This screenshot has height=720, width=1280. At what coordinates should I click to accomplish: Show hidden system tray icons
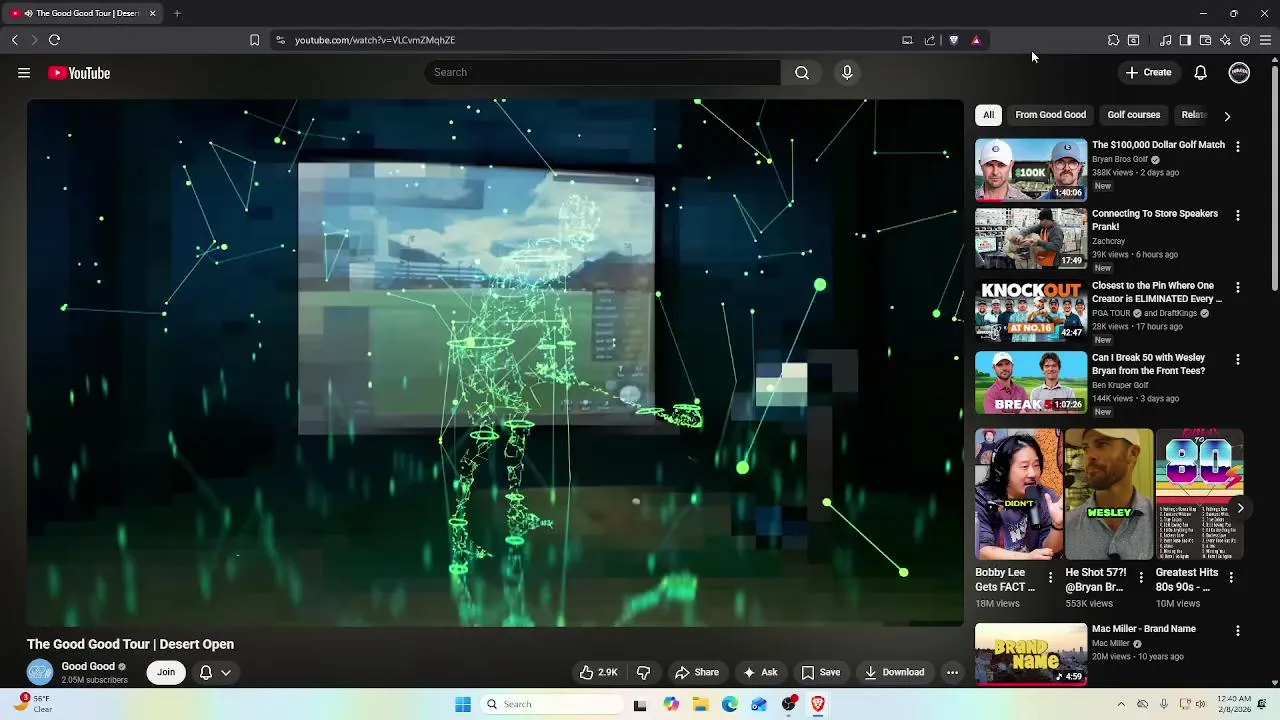point(1120,704)
